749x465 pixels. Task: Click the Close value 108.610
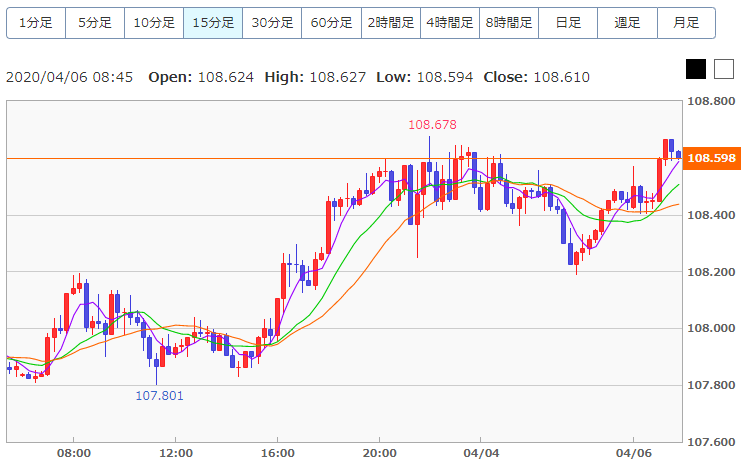tap(562, 77)
